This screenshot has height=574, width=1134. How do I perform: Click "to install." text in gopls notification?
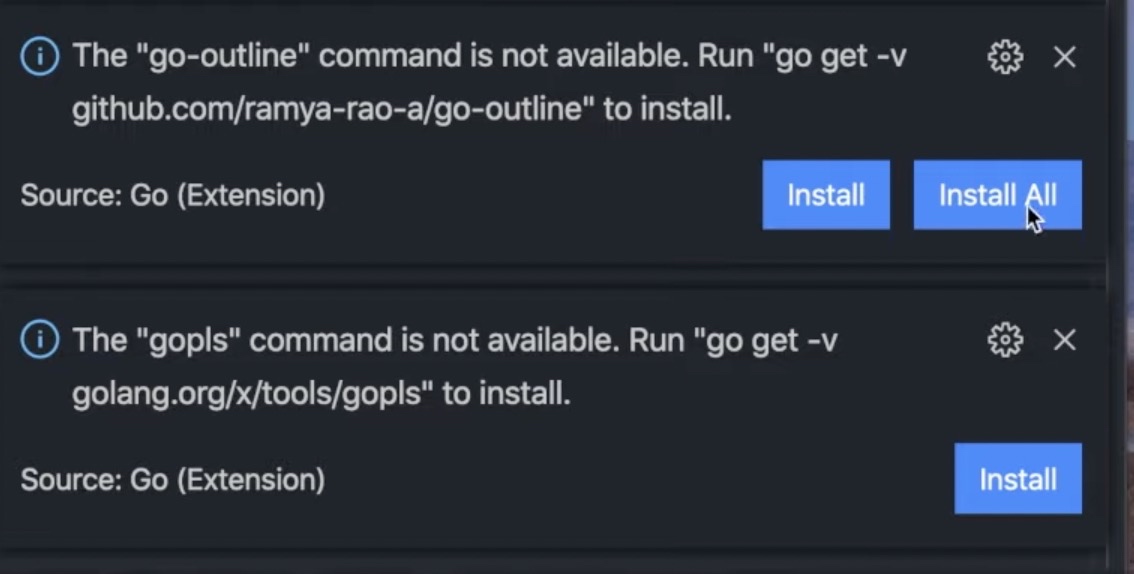click(x=506, y=393)
